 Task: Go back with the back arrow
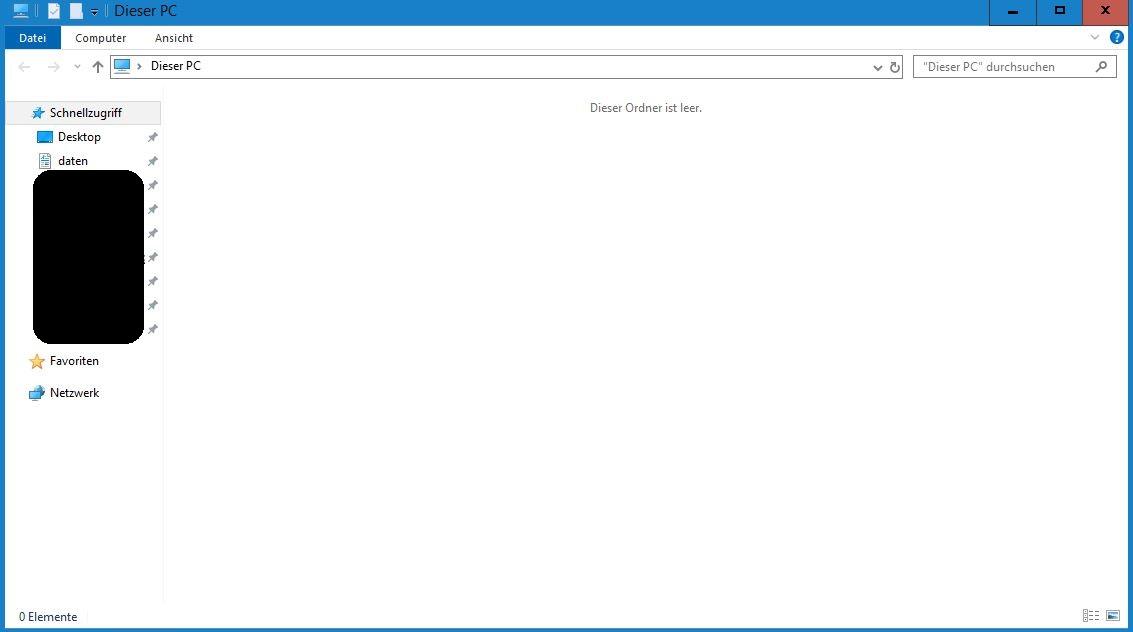coord(24,67)
